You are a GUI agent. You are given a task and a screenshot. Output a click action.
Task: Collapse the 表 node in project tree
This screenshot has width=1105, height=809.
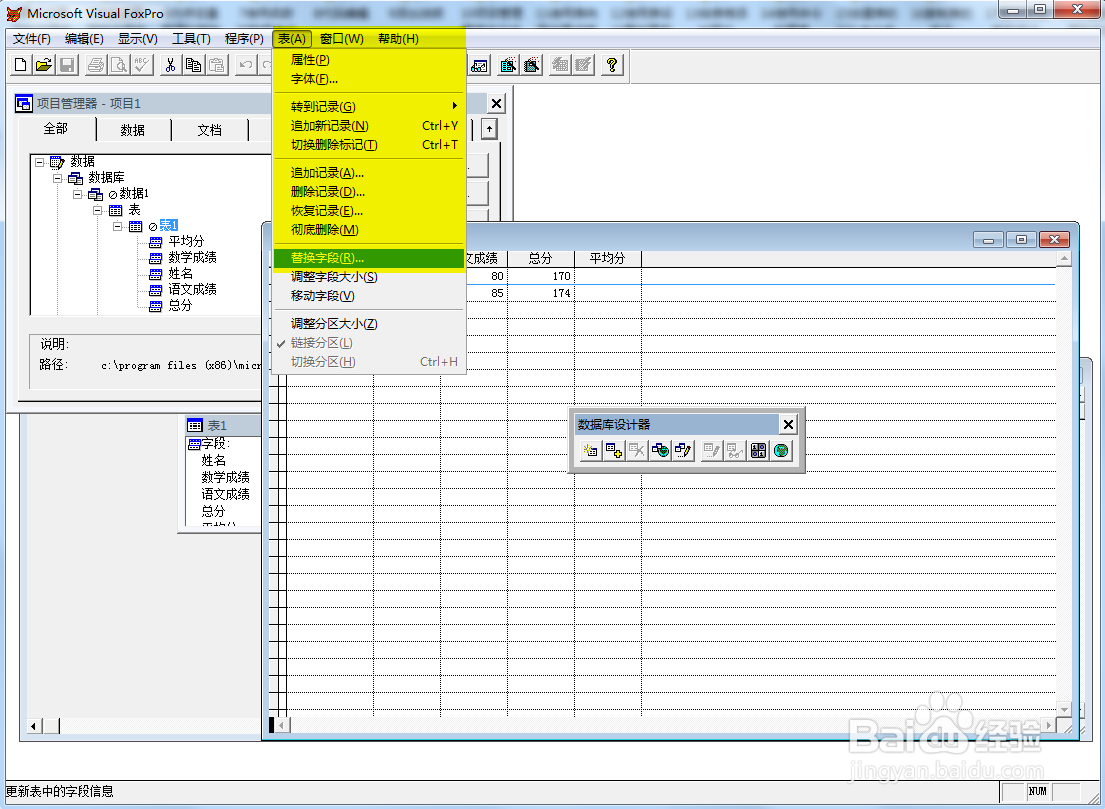[97, 210]
